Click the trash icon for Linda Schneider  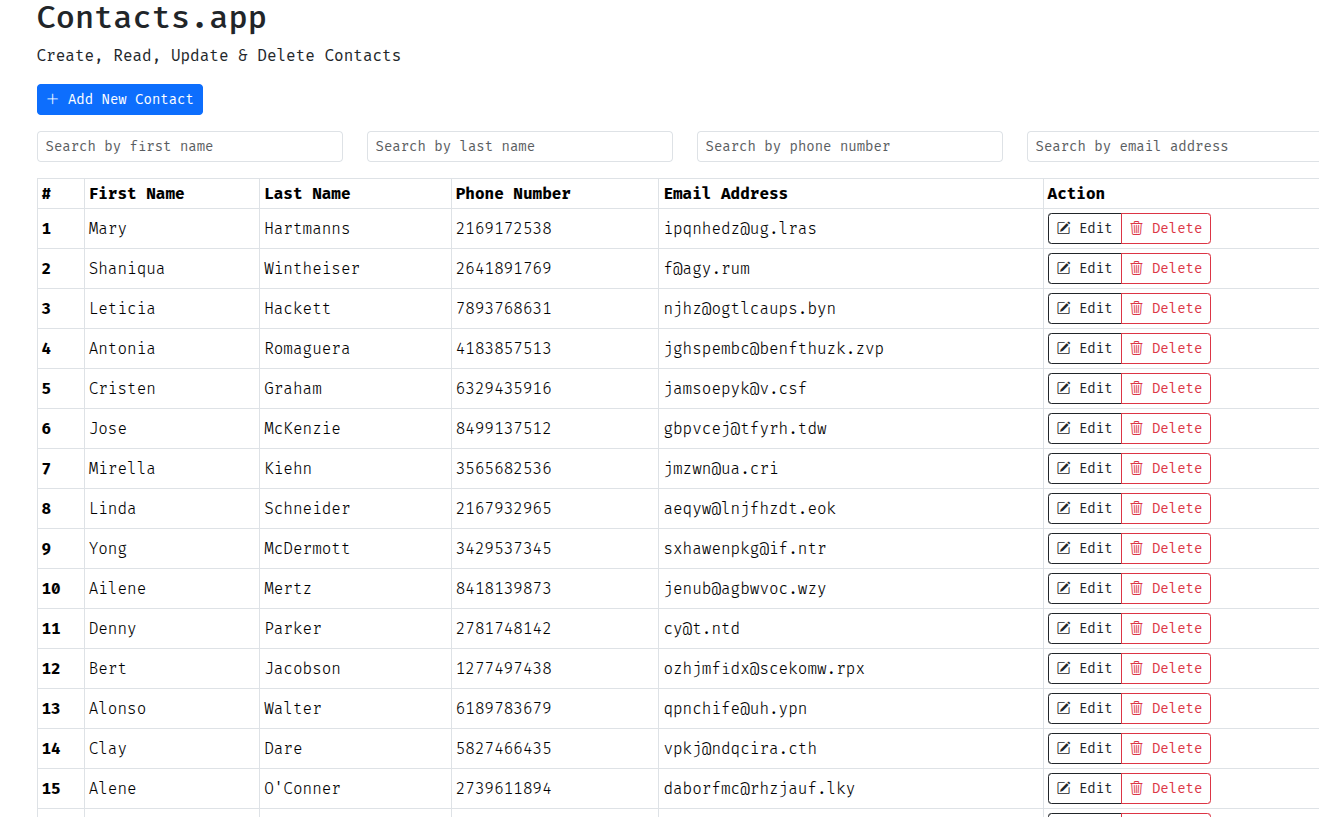pos(1136,508)
